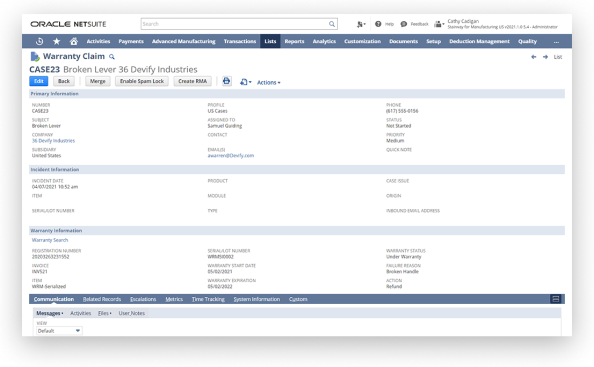Click the blue Edit button
Viewport: 594px width, 367px height.
[39, 81]
